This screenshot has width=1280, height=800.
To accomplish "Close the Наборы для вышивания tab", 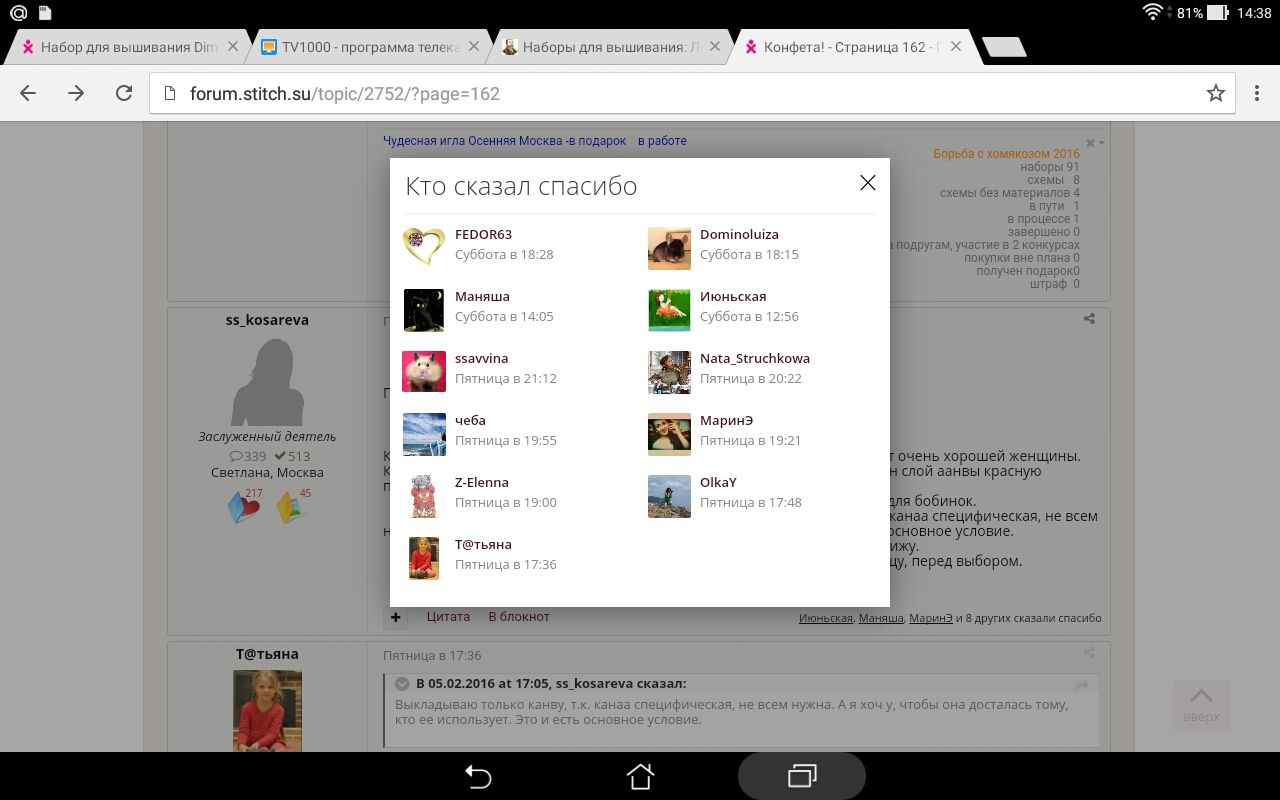I will point(715,47).
